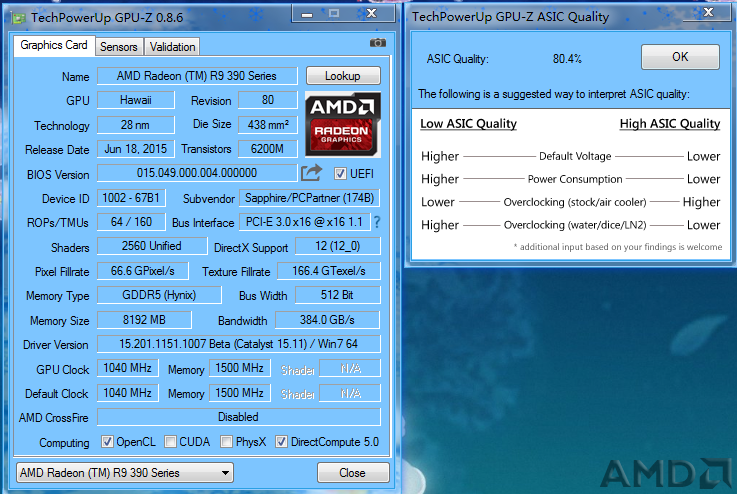
Task: Click the DirectX Support field 12 (12_0)
Action: pos(337,246)
